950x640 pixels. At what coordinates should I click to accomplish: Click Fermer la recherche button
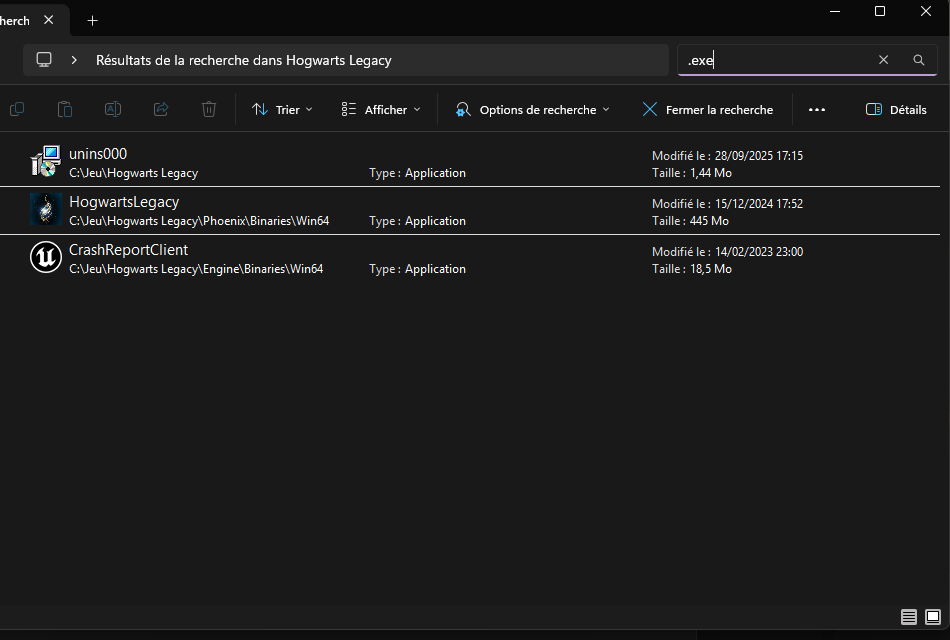click(x=708, y=110)
